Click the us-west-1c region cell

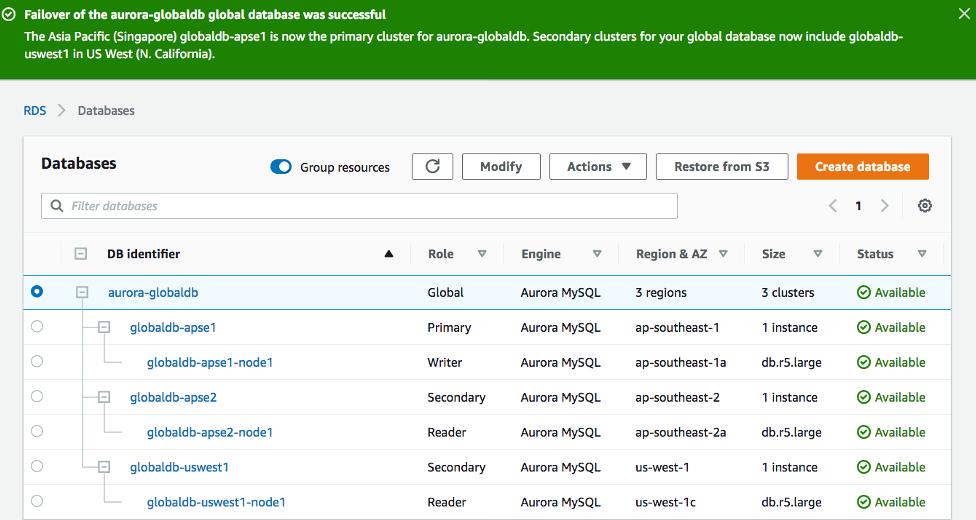(665, 501)
